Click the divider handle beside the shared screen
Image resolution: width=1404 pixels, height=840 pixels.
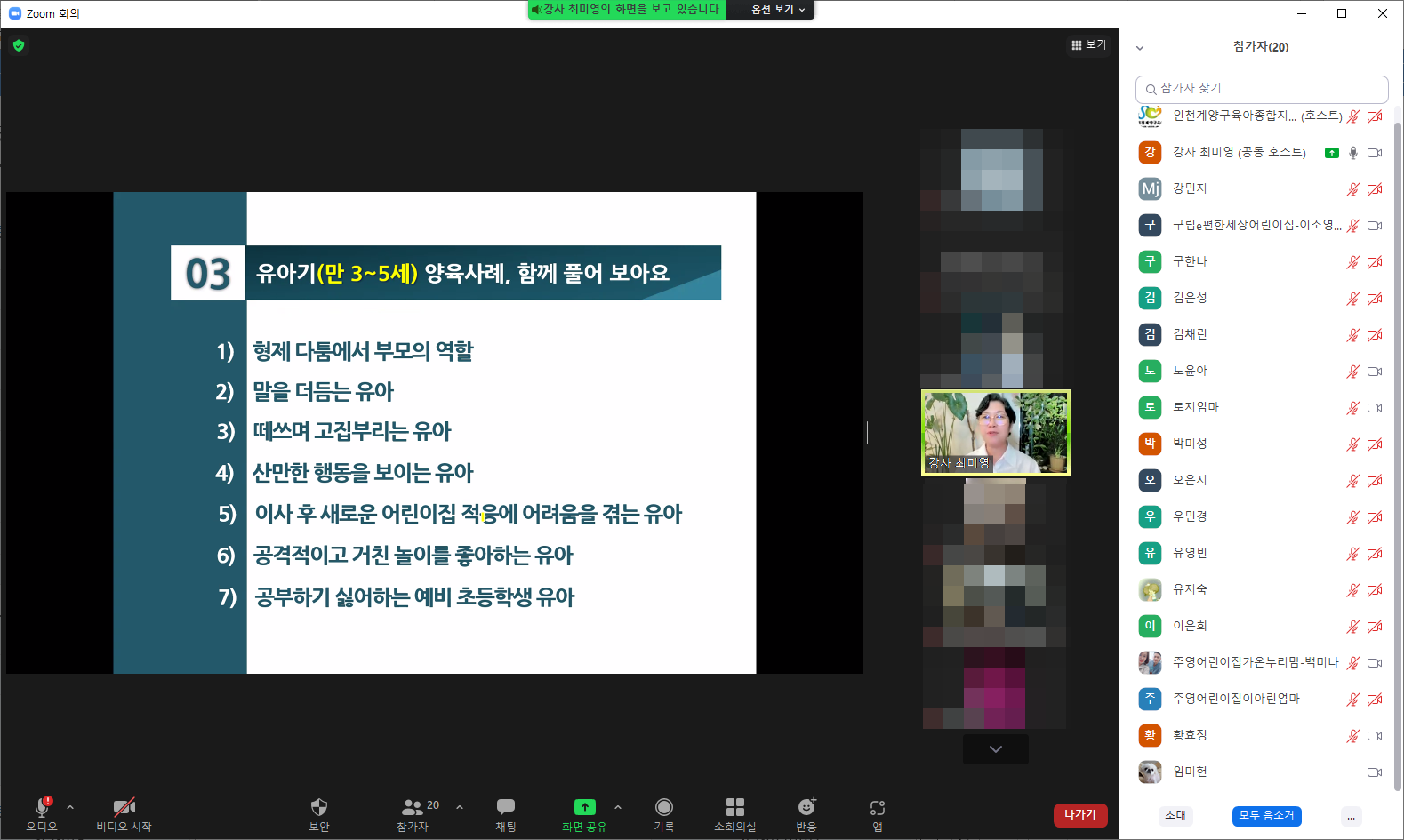coord(869,433)
